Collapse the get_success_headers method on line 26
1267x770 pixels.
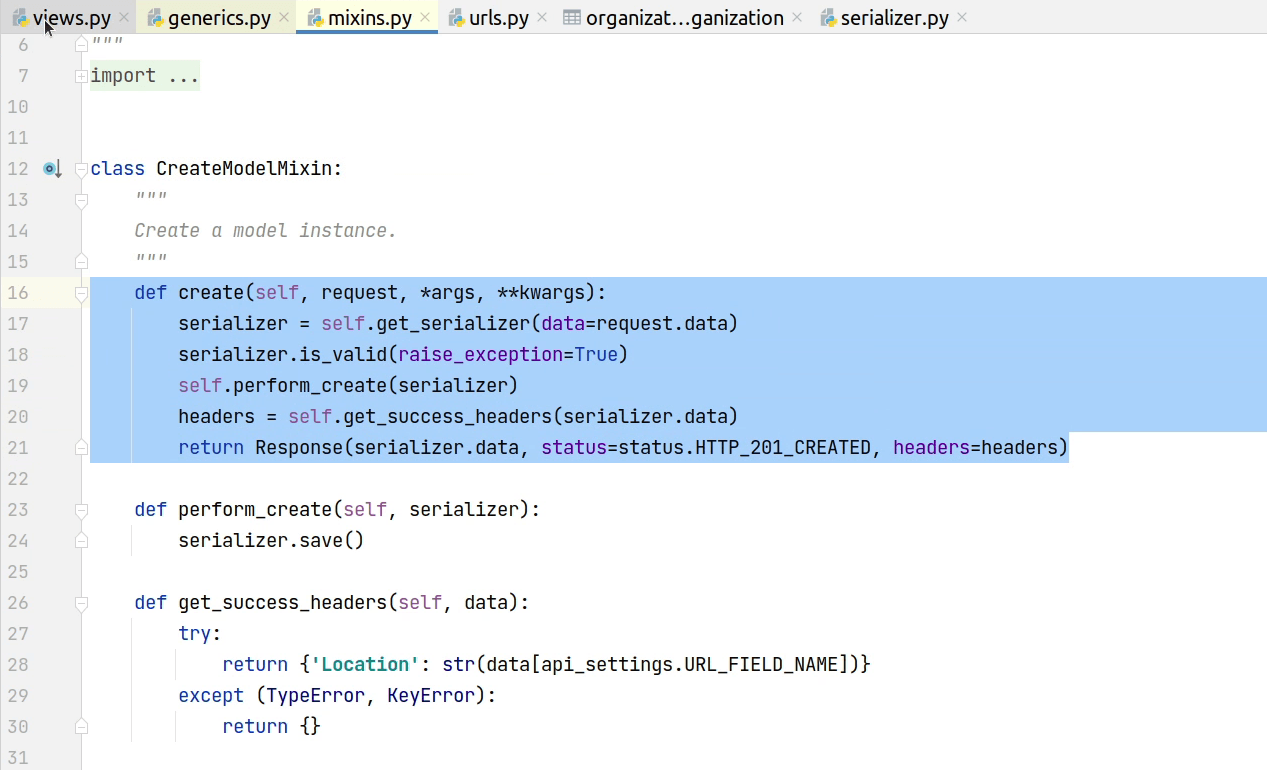(x=81, y=603)
